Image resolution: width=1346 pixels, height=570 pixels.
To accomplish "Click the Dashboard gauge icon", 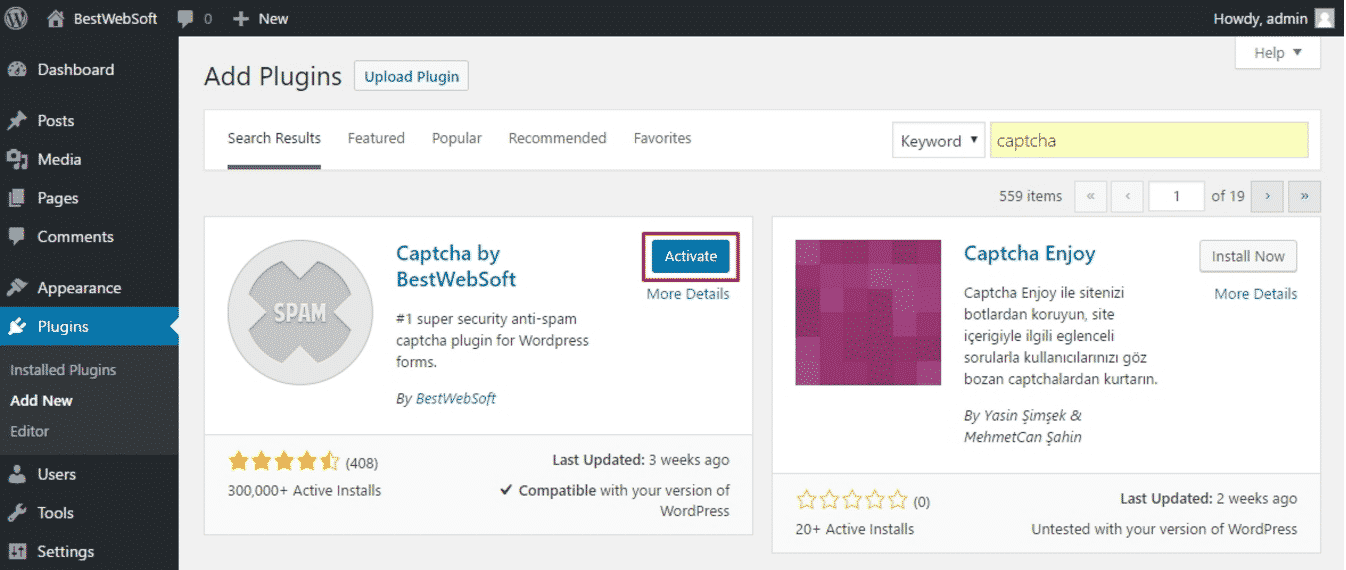I will (17, 70).
